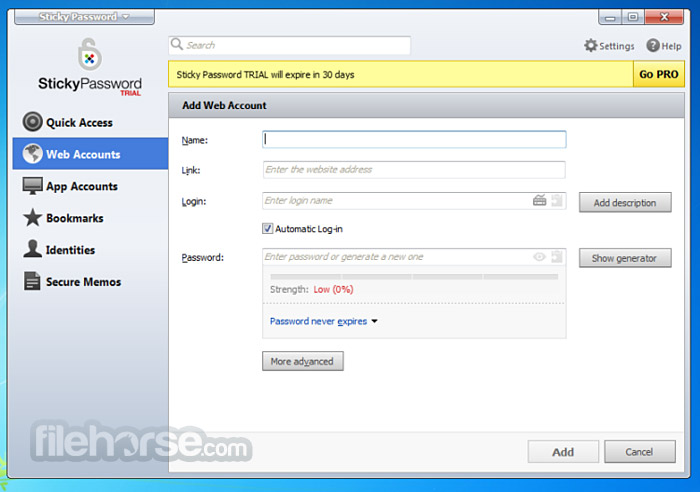The image size is (700, 492).
Task: Click copy icon in Password field
Action: click(557, 257)
